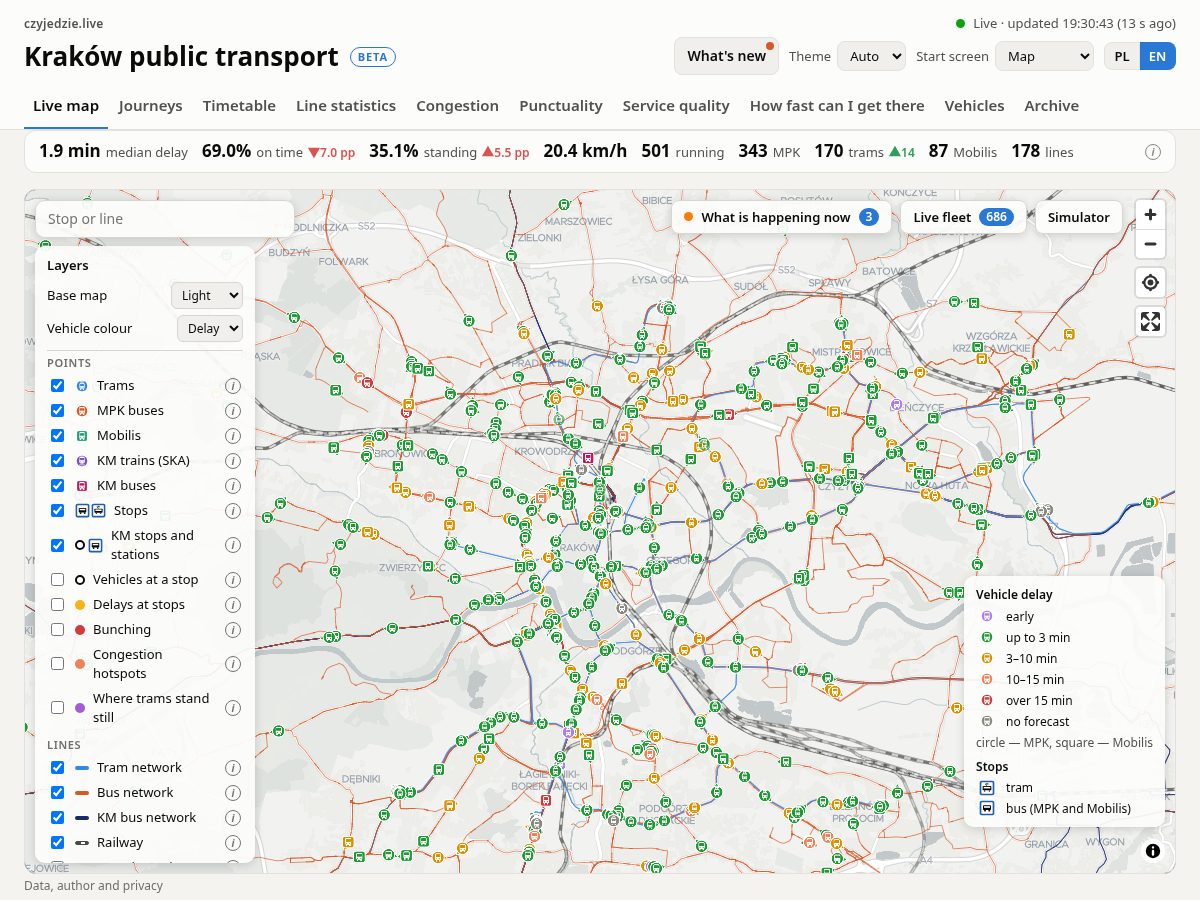
Task: Locate my position on the map
Action: point(1151,283)
